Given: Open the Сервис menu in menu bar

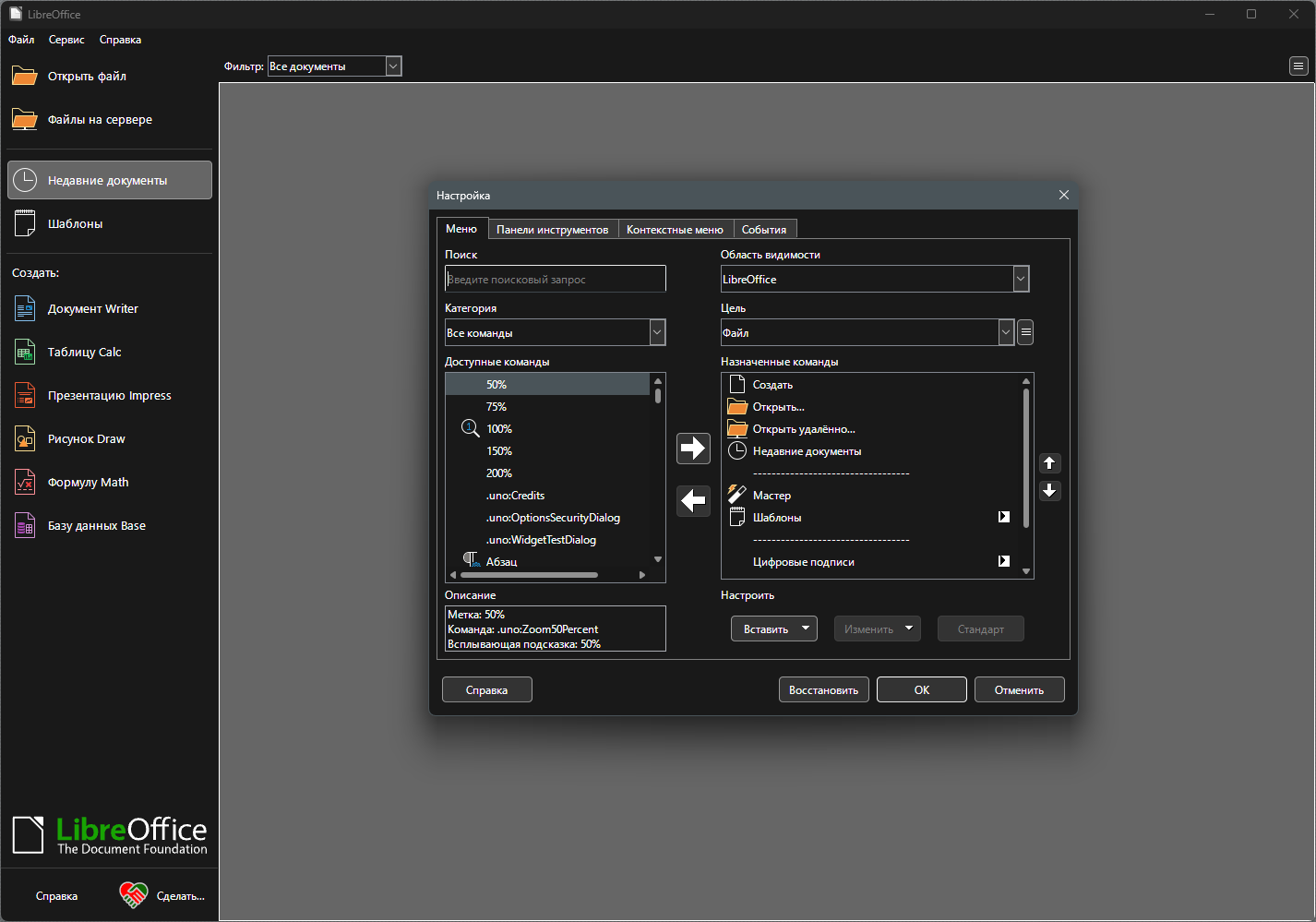Looking at the screenshot, I should point(66,40).
